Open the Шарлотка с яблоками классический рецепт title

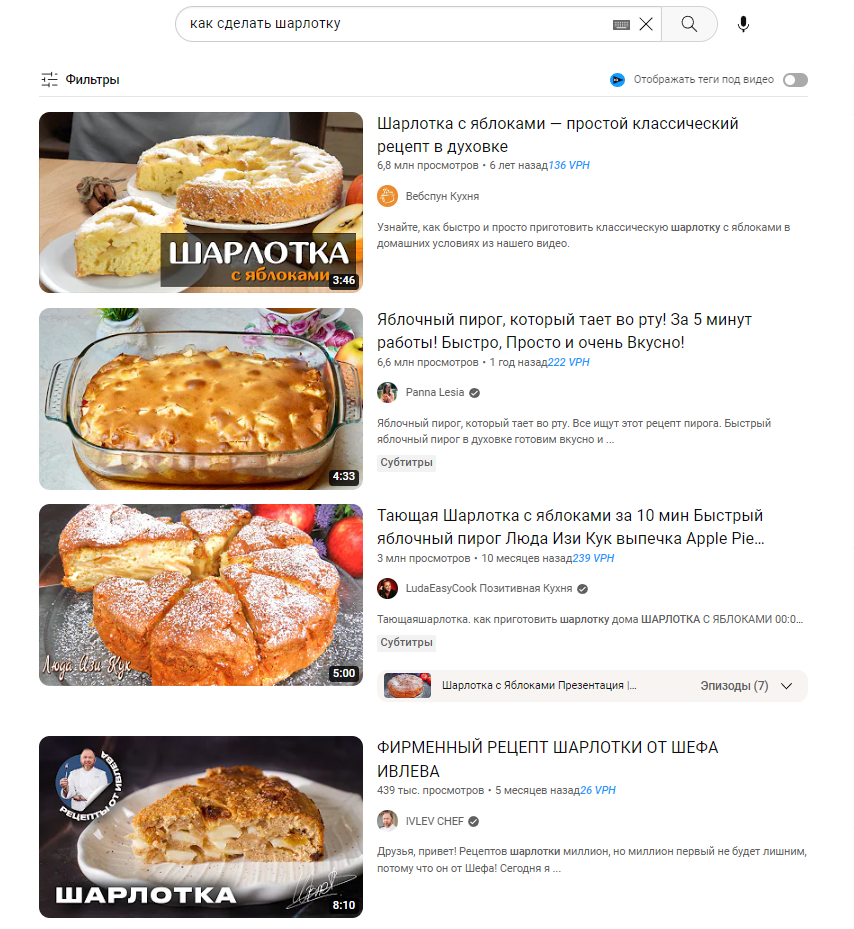coord(557,134)
